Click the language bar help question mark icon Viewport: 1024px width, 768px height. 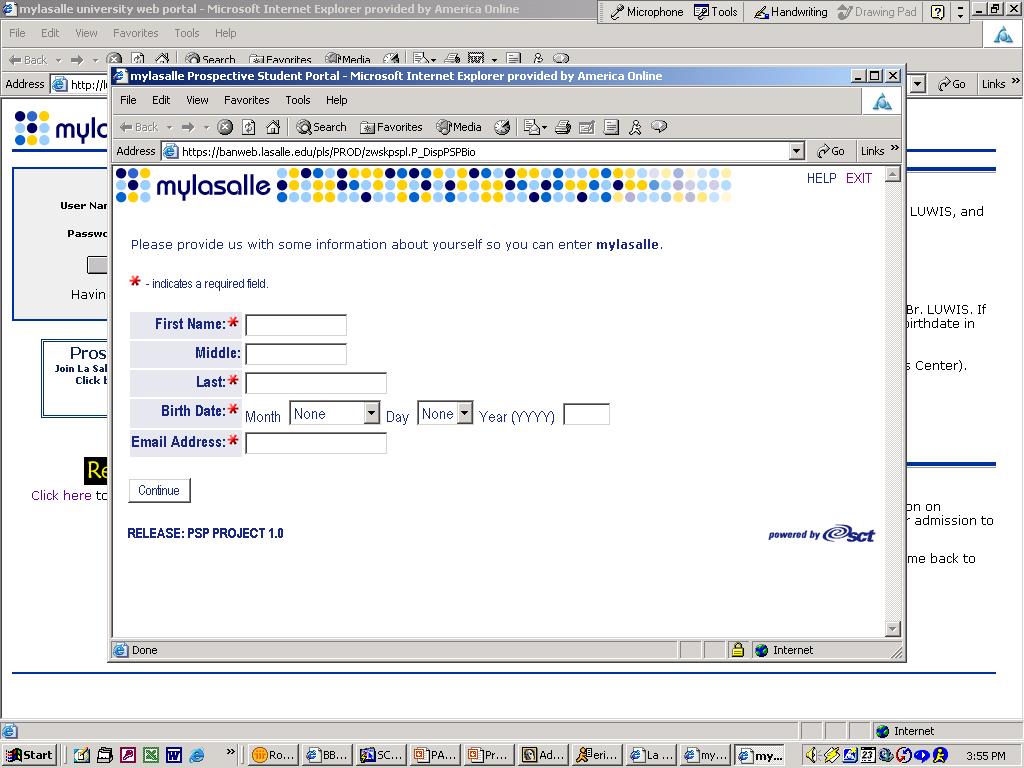[938, 12]
